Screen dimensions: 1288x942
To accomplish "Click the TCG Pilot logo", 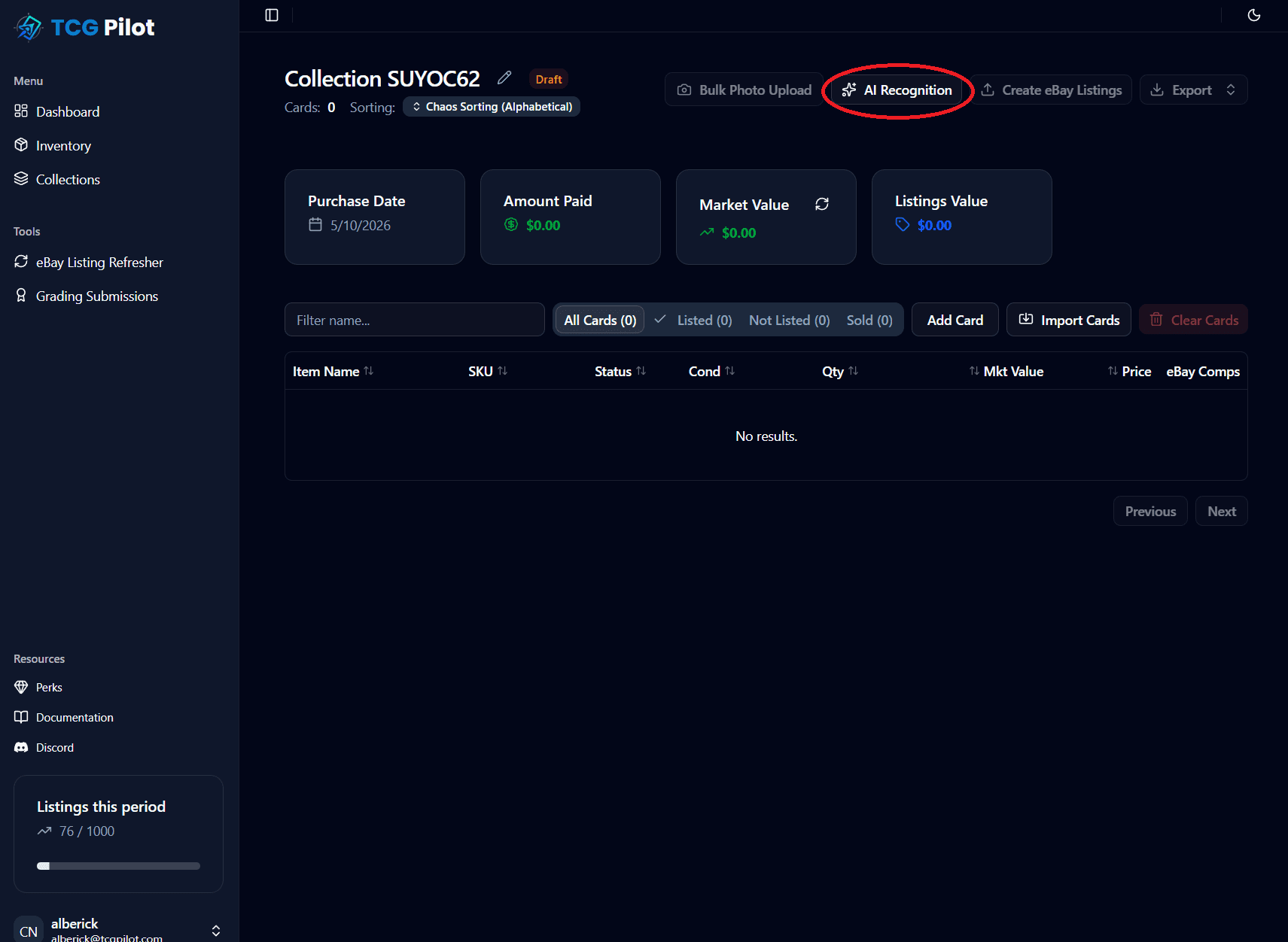I will pos(84,28).
